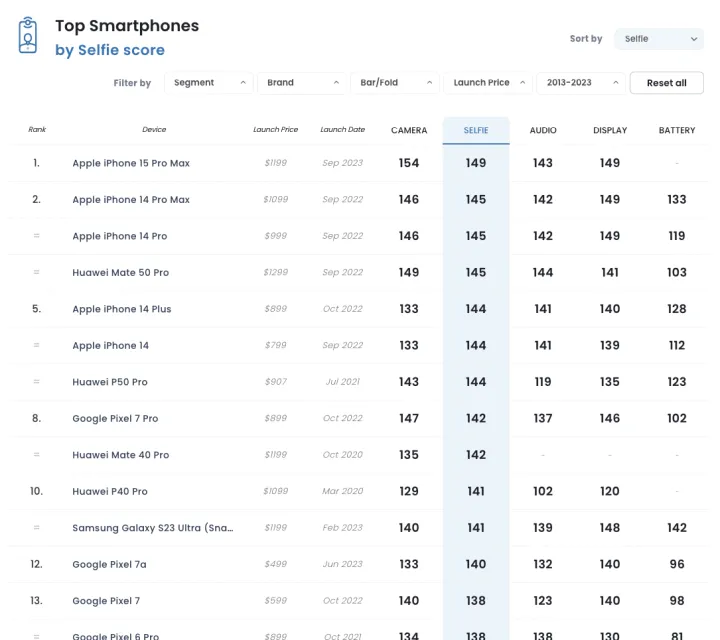Open the 2013-2023 year range filter
The height and width of the screenshot is (640, 720).
point(581,83)
